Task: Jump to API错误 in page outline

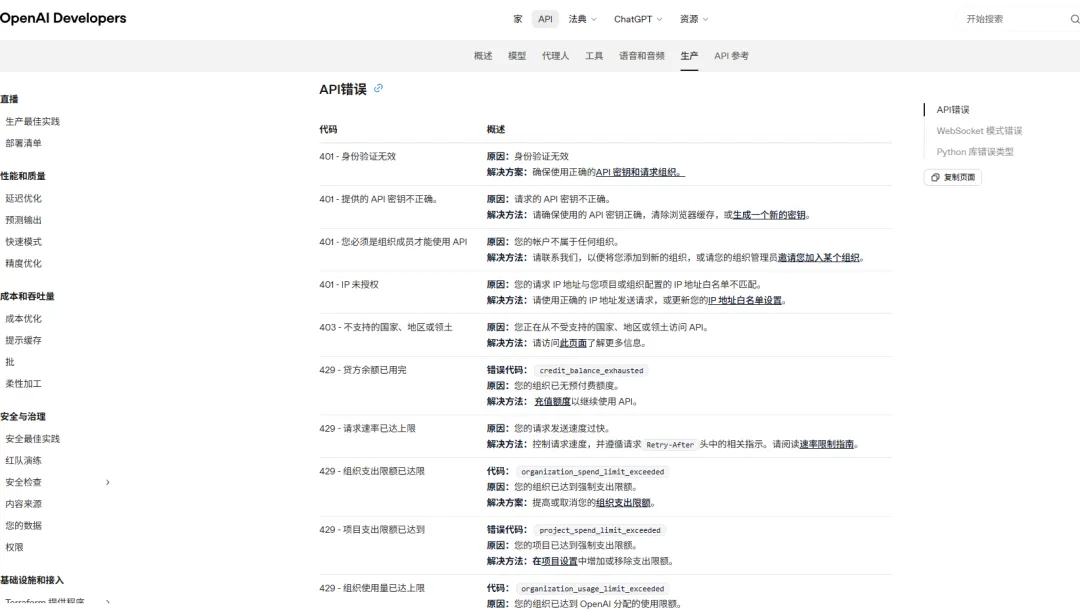Action: [953, 110]
